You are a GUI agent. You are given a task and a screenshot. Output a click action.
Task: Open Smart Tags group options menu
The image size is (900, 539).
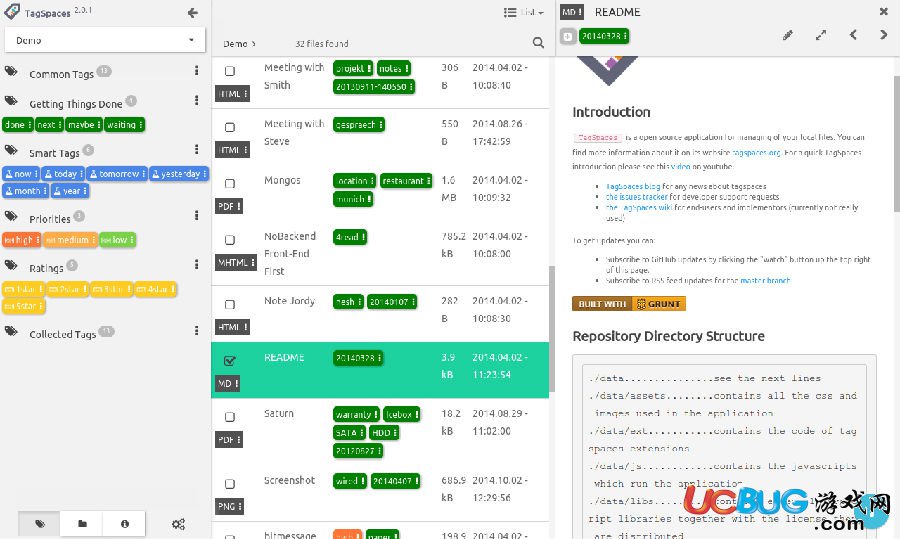tap(196, 149)
